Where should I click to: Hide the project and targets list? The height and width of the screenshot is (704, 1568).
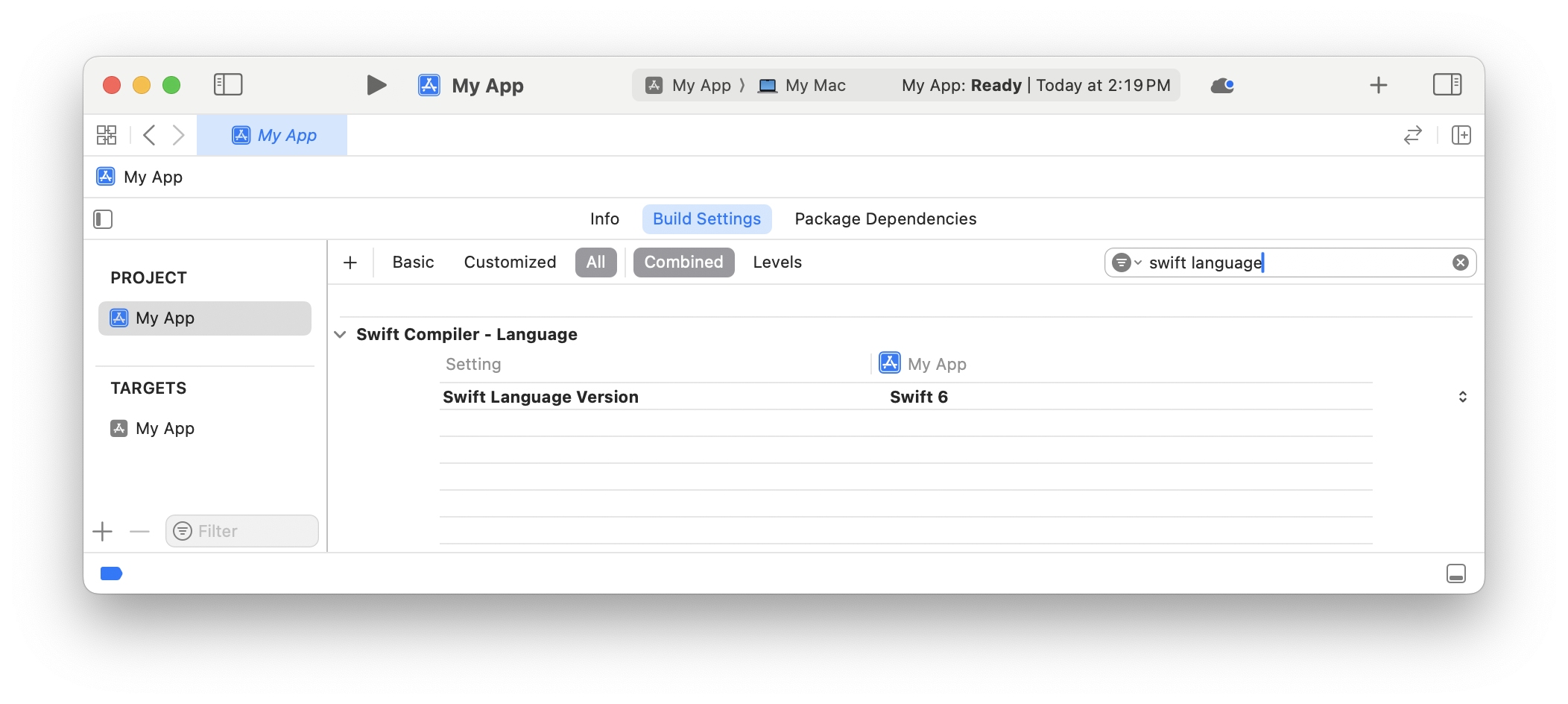point(103,219)
